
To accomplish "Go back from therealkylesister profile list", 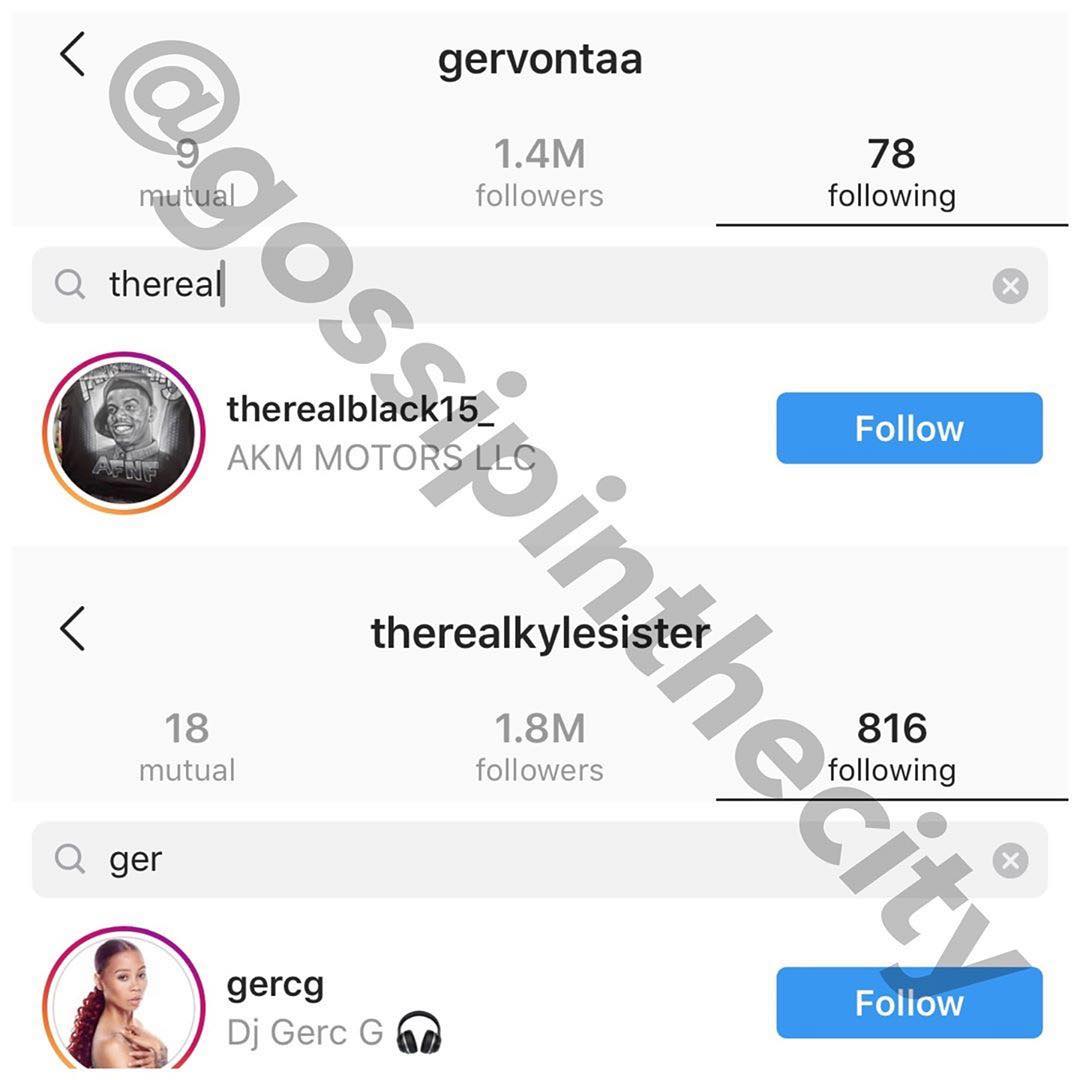I will click(x=72, y=628).
